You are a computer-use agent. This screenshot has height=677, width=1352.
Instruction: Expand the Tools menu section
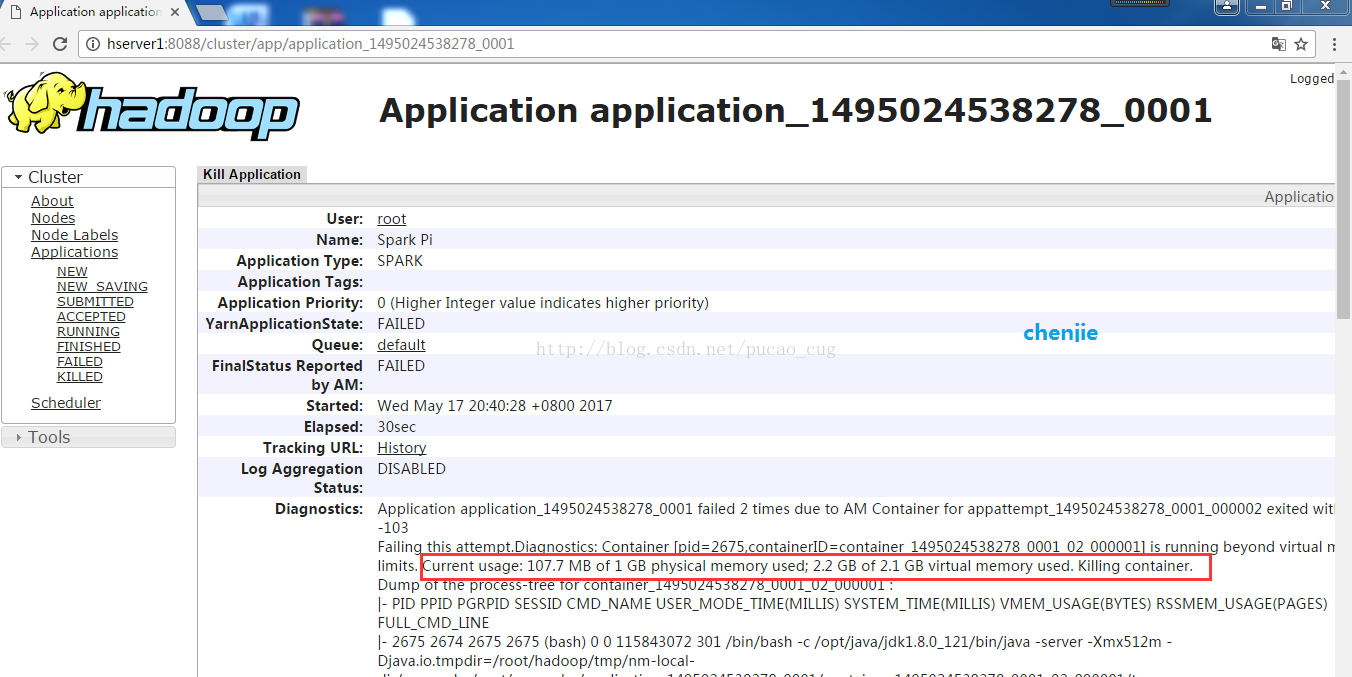89,437
